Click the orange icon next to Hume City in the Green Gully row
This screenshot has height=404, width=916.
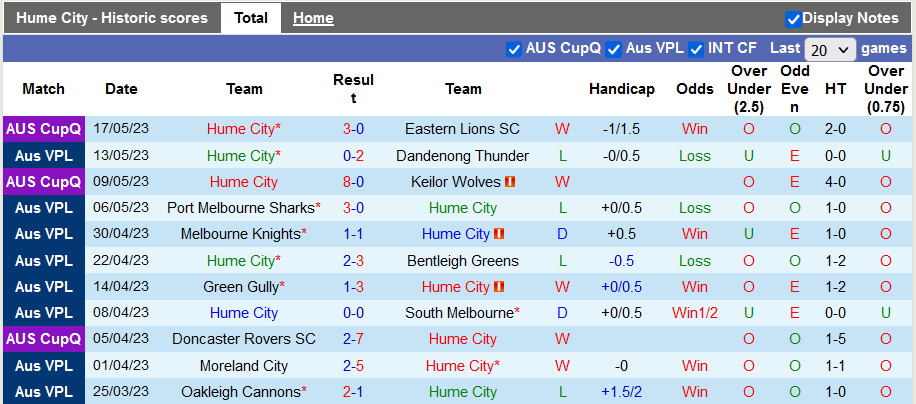499,287
